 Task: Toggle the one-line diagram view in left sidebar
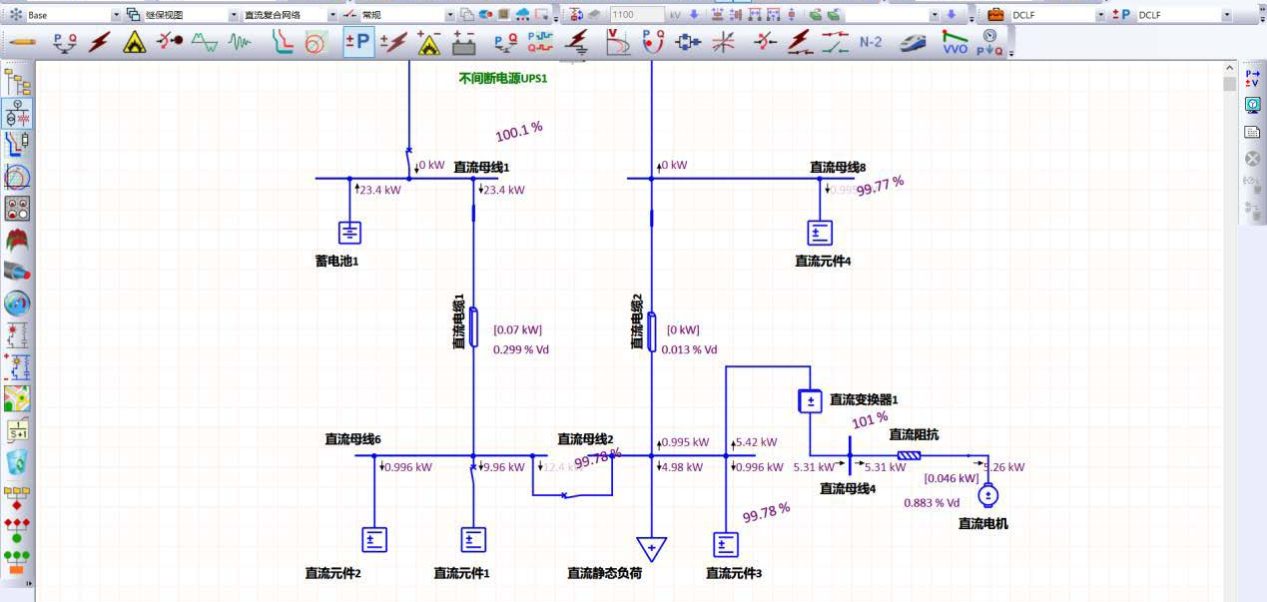[17, 113]
